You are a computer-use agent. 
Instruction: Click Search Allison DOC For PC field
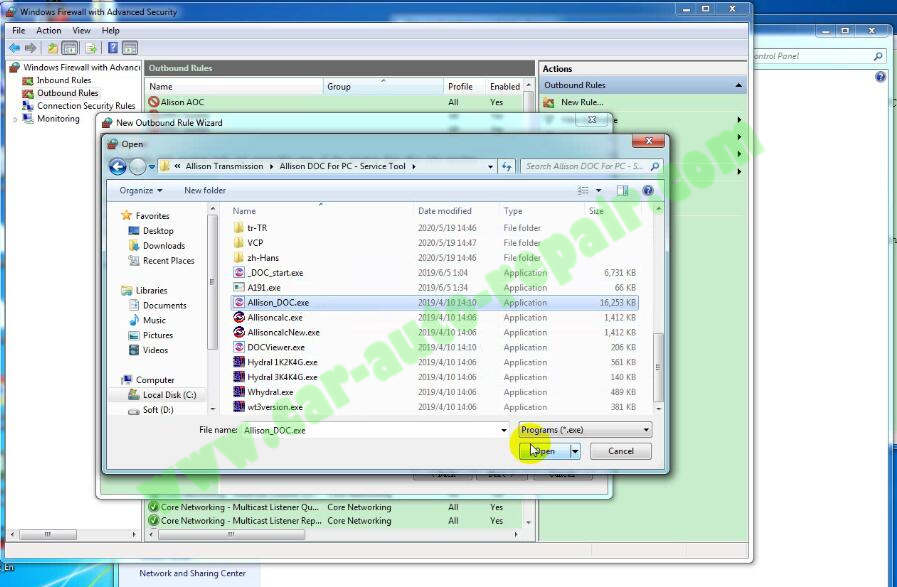[585, 166]
